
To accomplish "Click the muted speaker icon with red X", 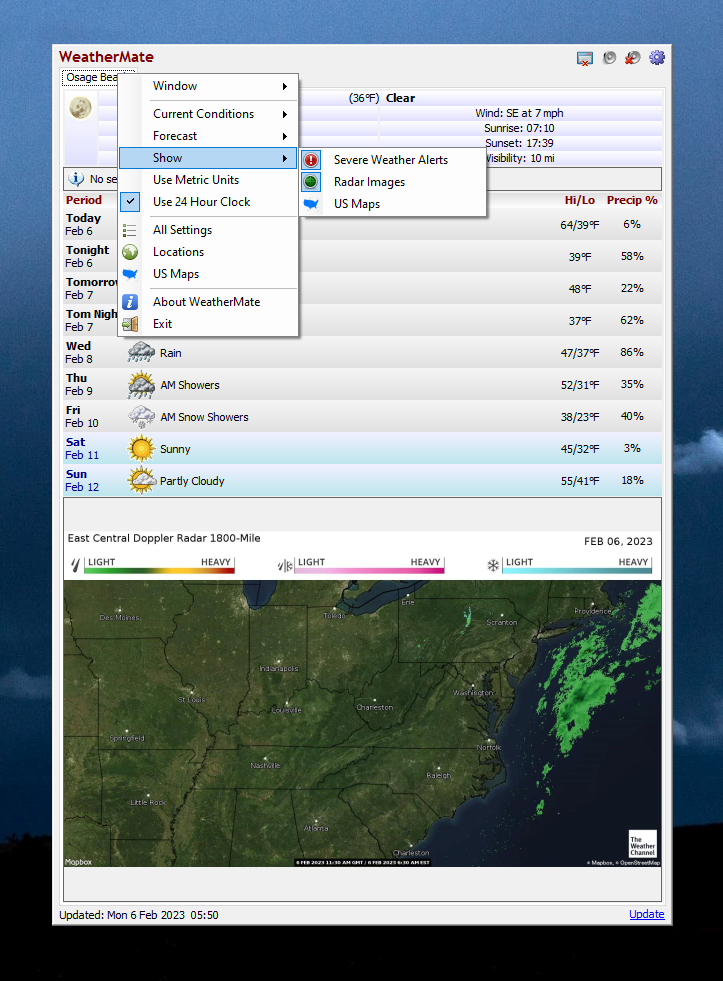I will [632, 58].
